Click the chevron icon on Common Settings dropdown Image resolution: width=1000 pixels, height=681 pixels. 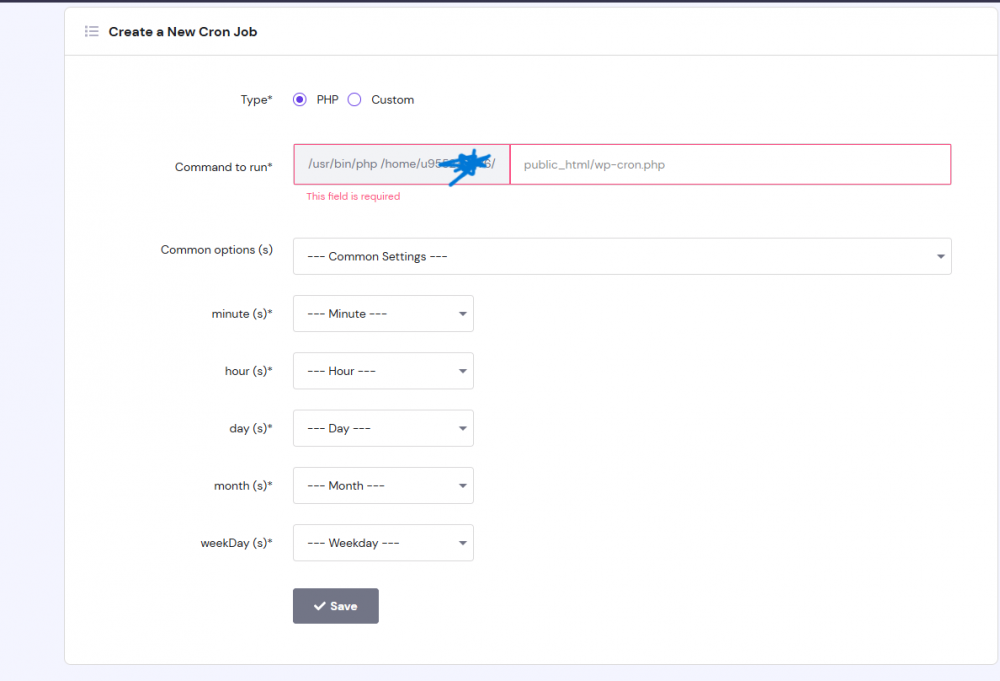(x=940, y=256)
